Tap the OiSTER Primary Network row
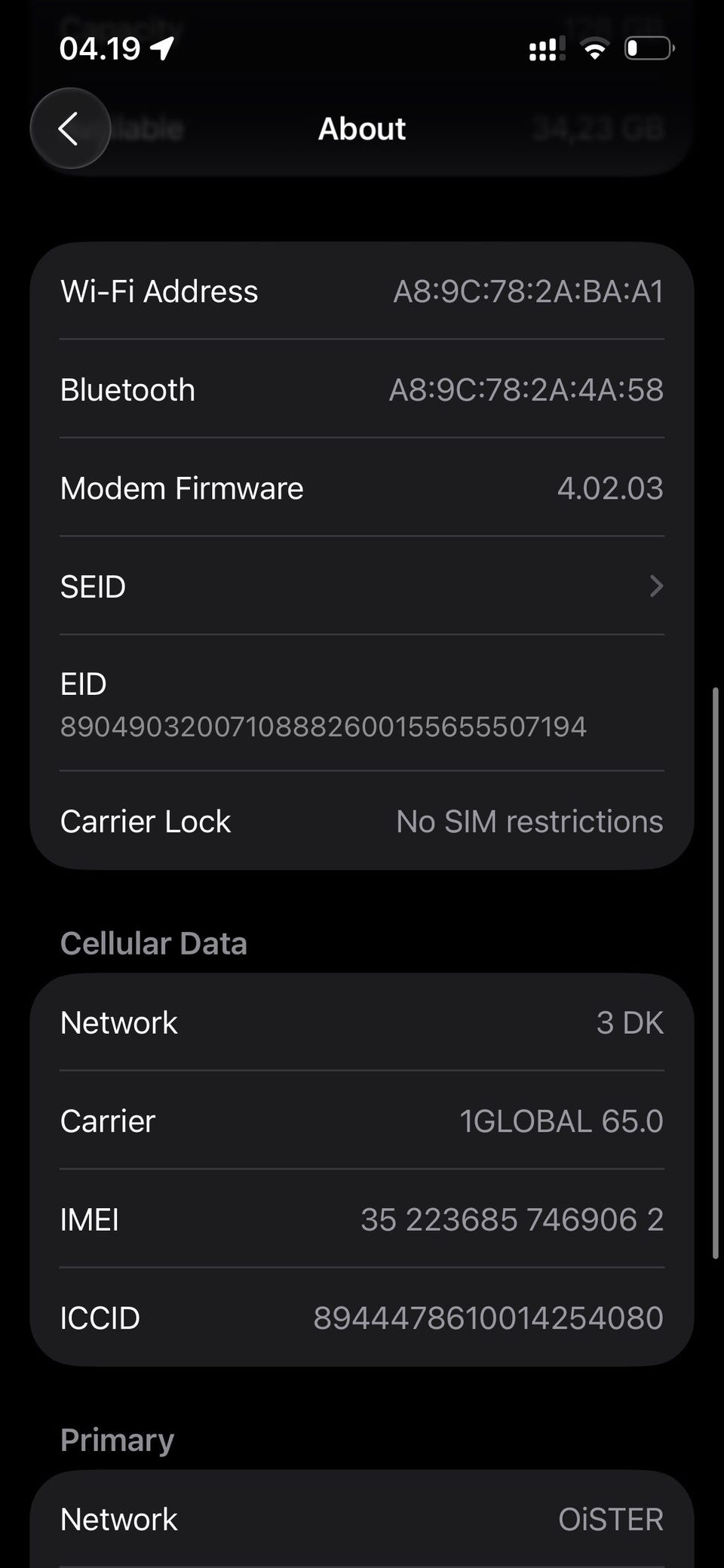724x1568 pixels. 360,1519
